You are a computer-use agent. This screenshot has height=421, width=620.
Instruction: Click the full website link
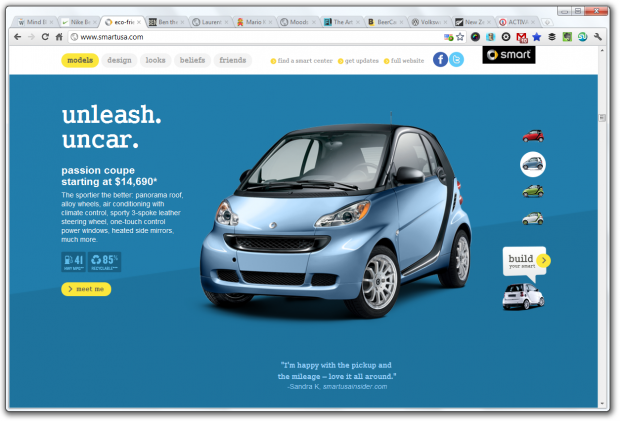(404, 60)
